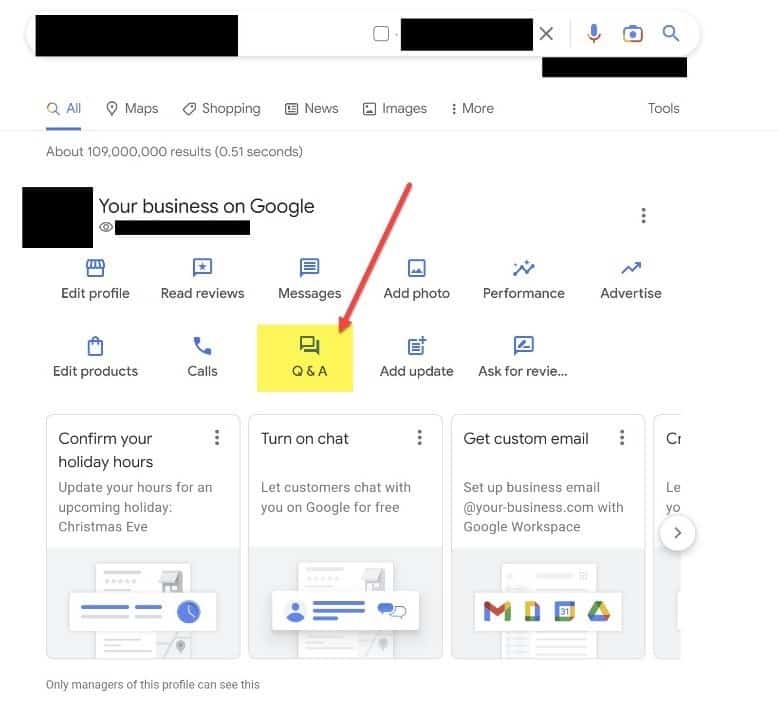Open the Tools options
Image resolution: width=778 pixels, height=709 pixels.
tap(663, 108)
